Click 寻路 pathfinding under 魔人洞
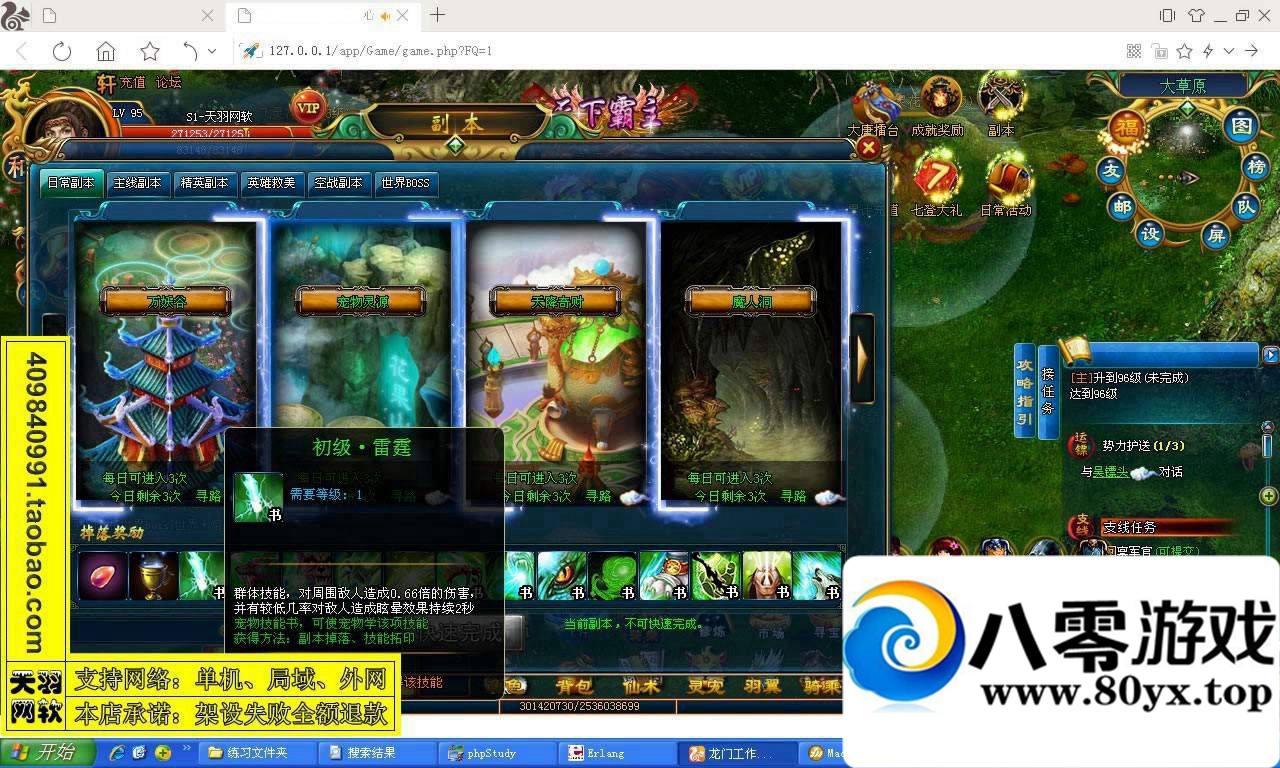This screenshot has height=768, width=1280. click(x=793, y=496)
